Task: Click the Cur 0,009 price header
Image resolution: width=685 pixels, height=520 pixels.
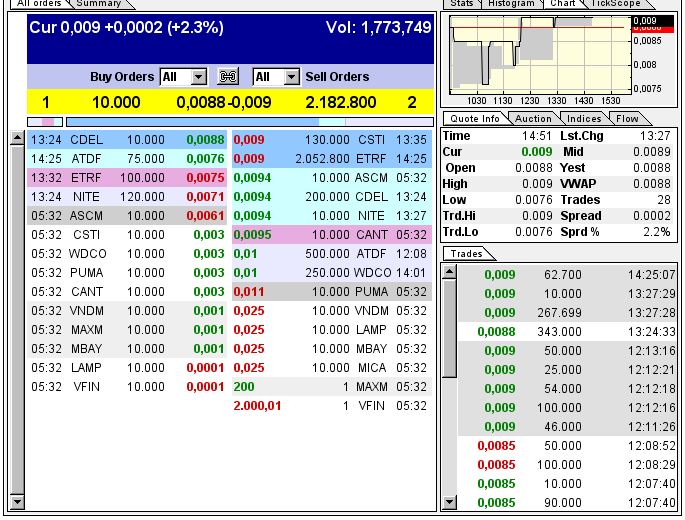Action: (126, 28)
